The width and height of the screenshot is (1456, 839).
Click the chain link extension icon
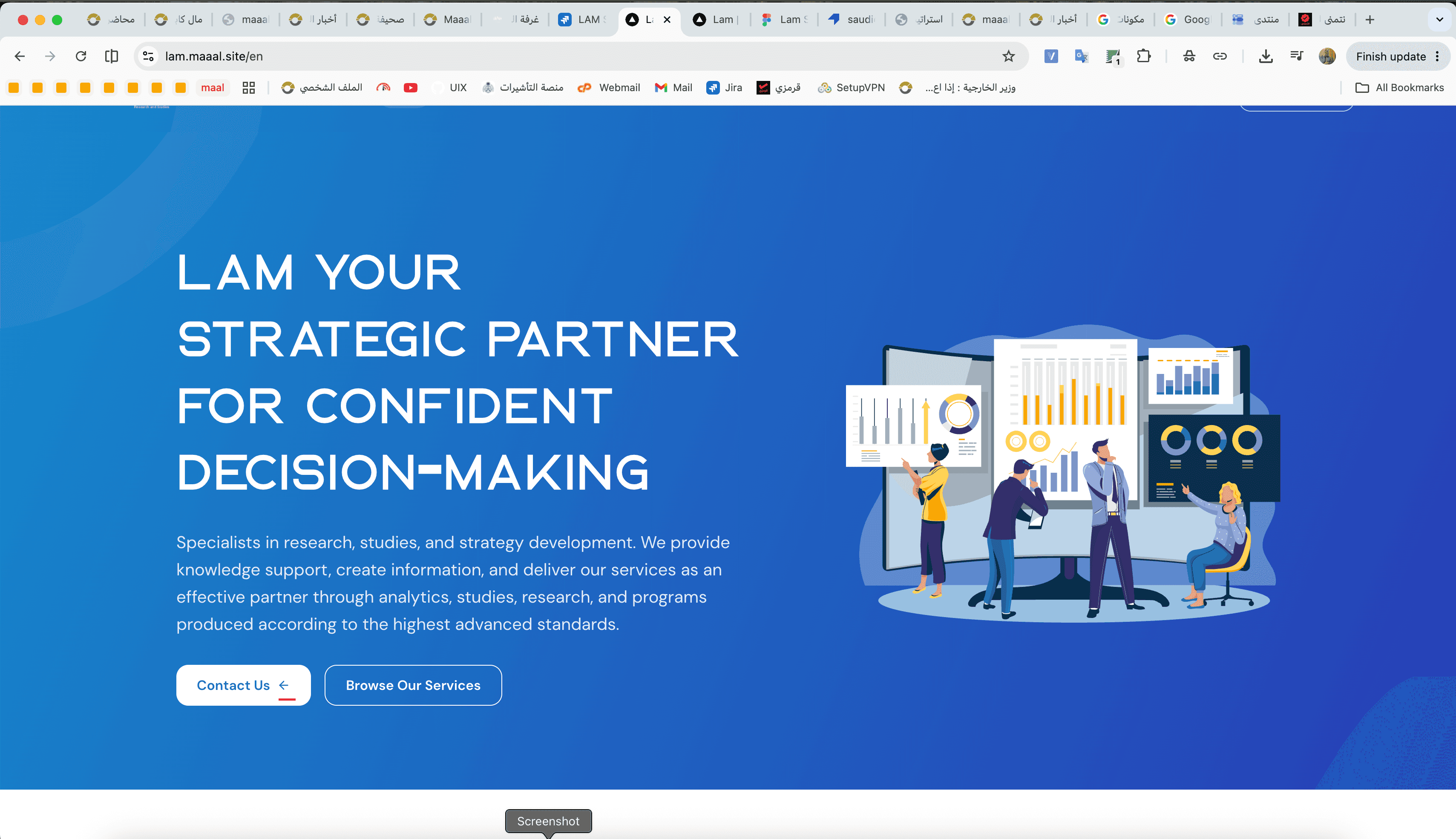pos(1220,56)
